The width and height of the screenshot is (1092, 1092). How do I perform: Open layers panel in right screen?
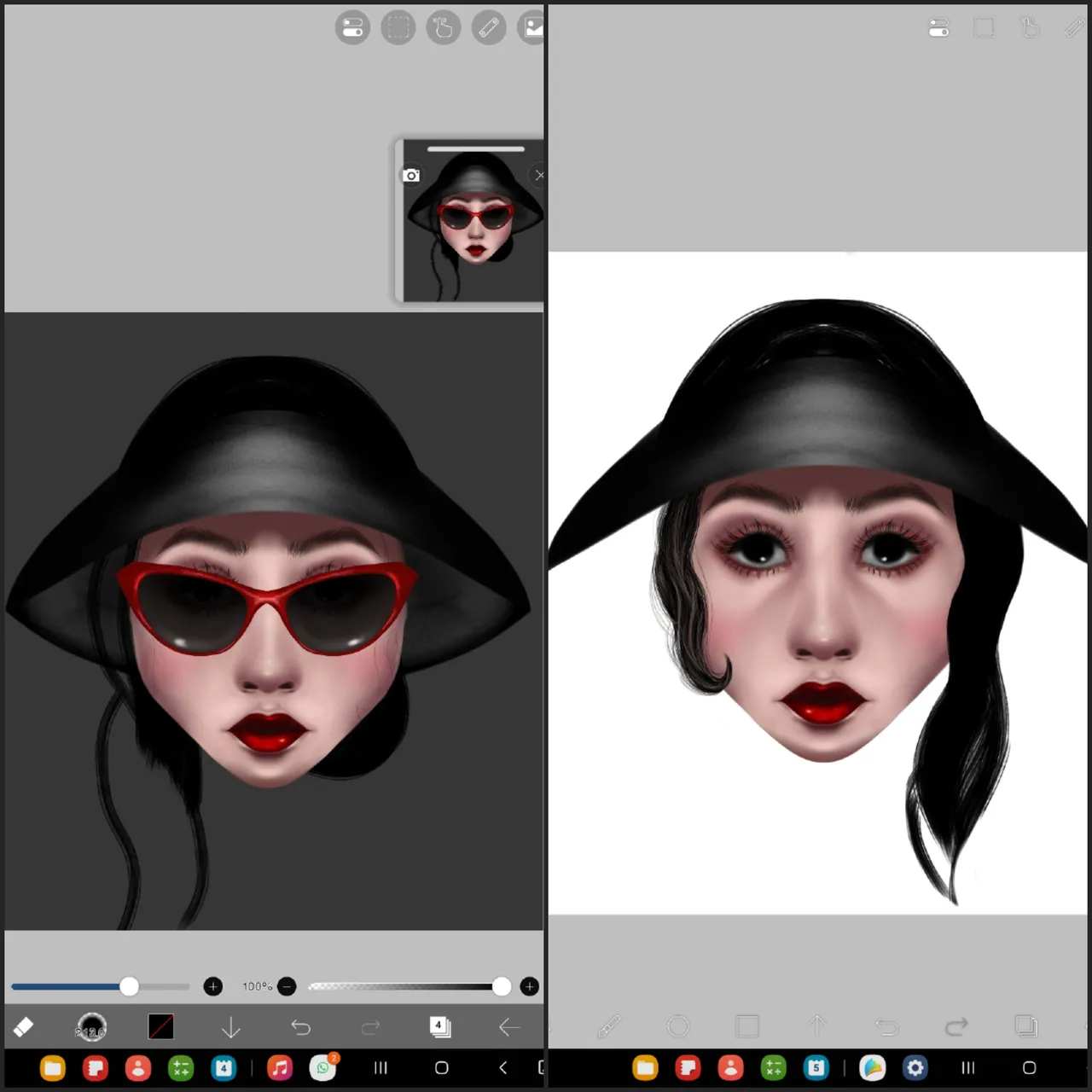(x=1026, y=1025)
